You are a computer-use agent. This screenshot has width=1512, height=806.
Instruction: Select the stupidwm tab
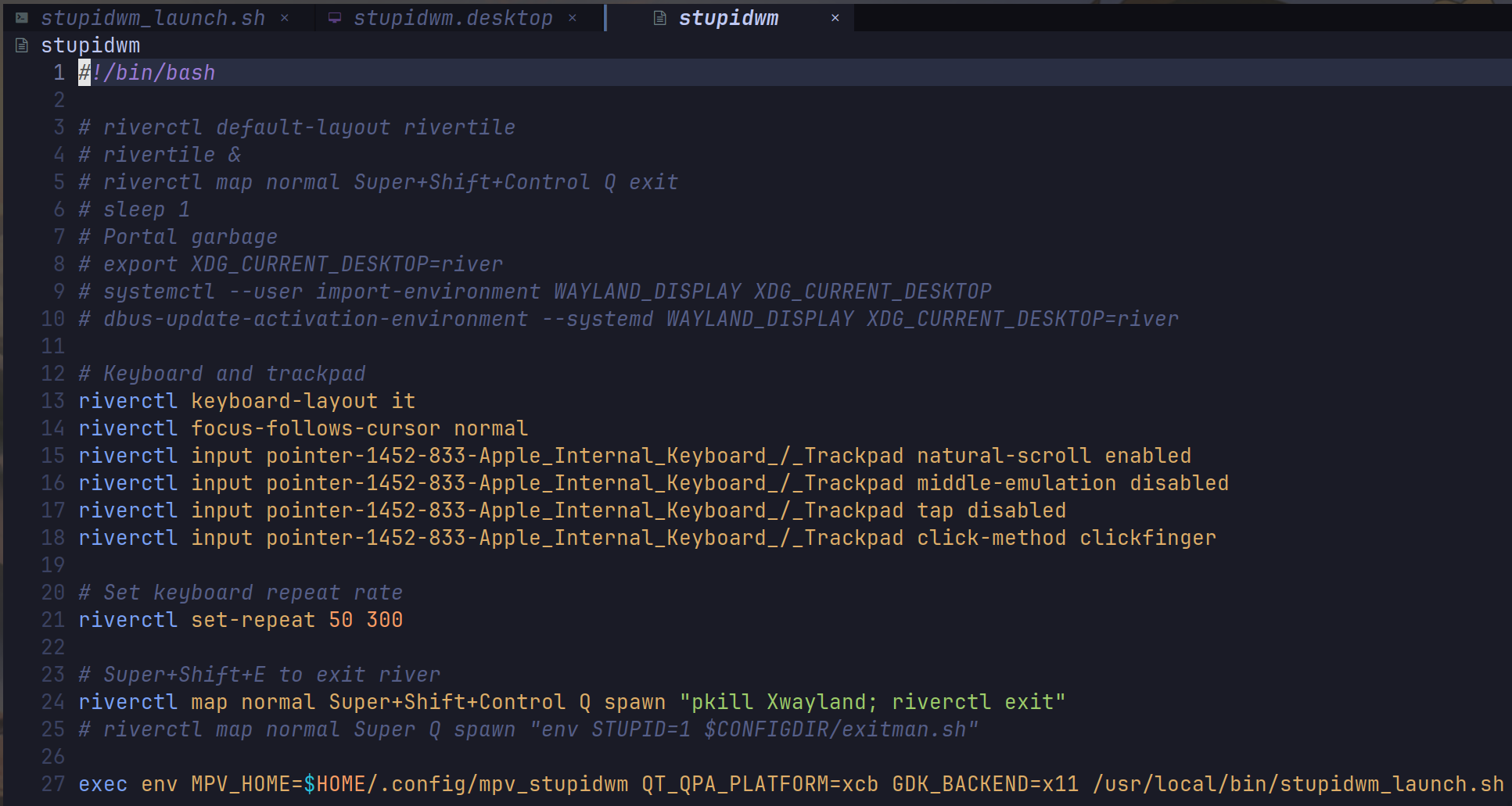727,18
